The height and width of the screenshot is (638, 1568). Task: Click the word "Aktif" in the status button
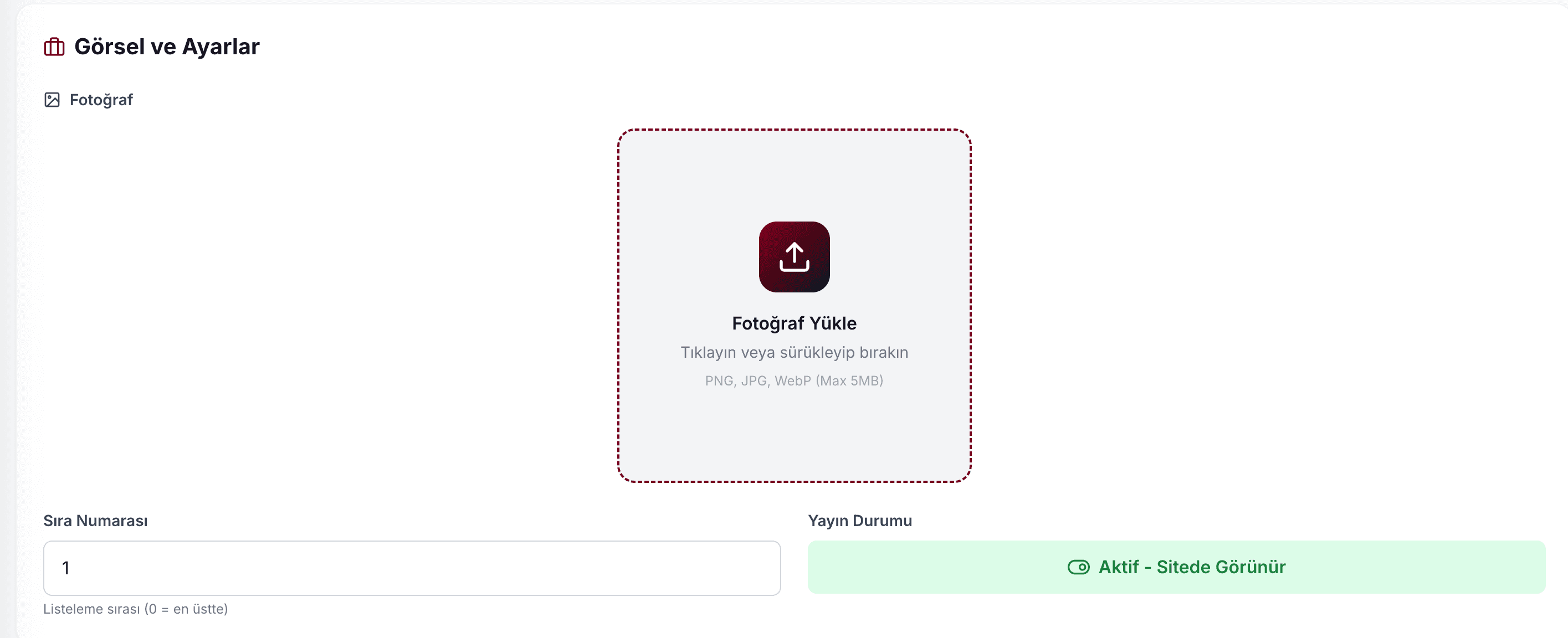coord(1118,567)
